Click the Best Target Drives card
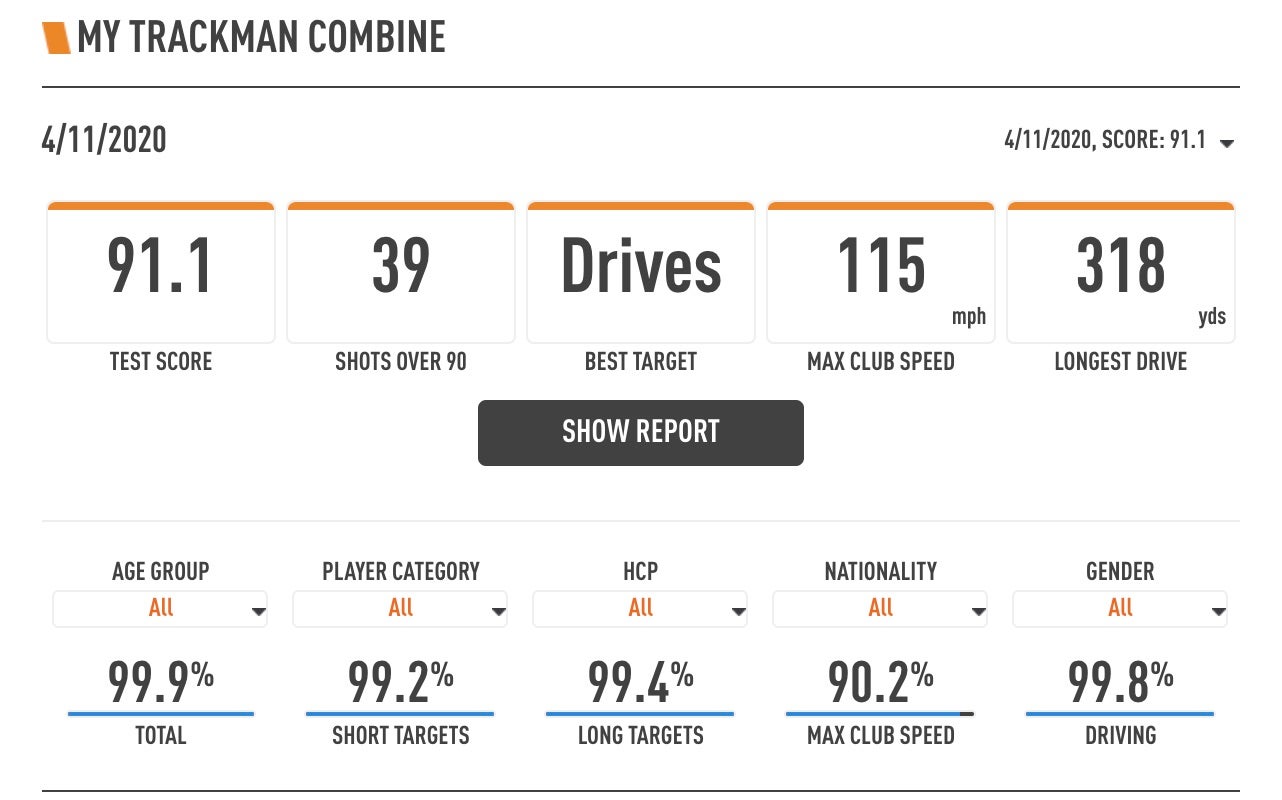The image size is (1282, 800). pos(641,272)
